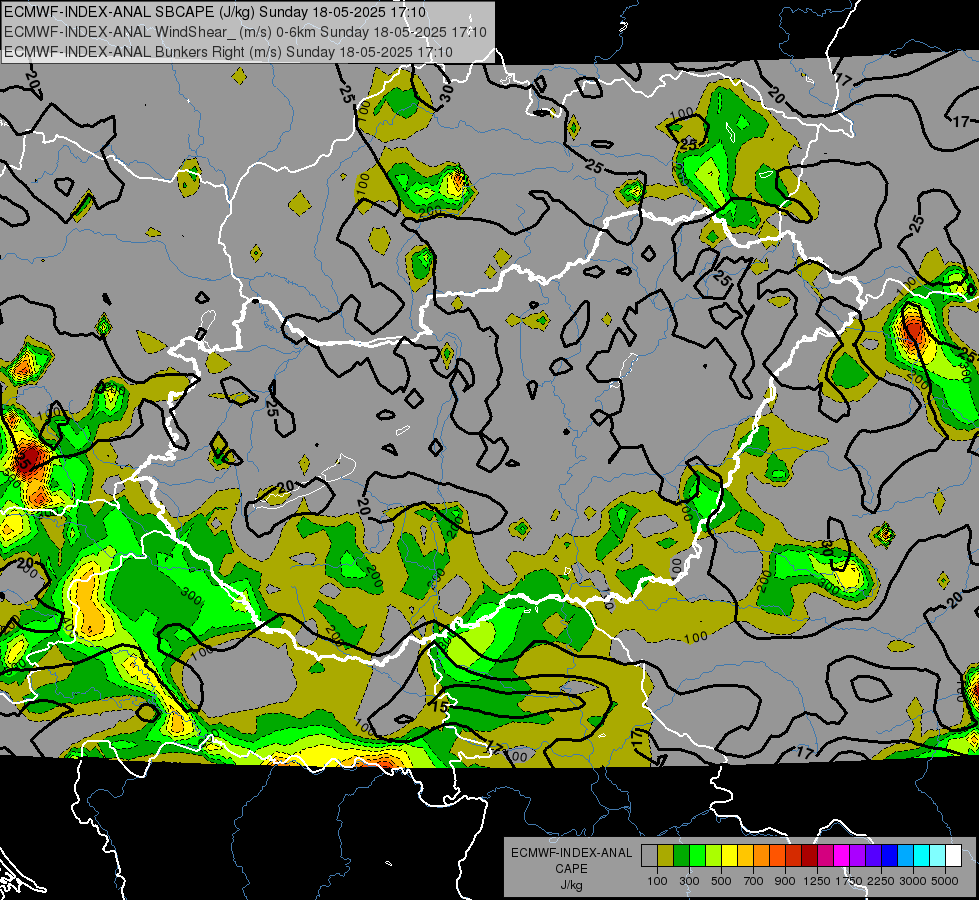This screenshot has height=900, width=979.
Task: Choose the pure yellow legend swatch
Action: pyautogui.click(x=730, y=856)
